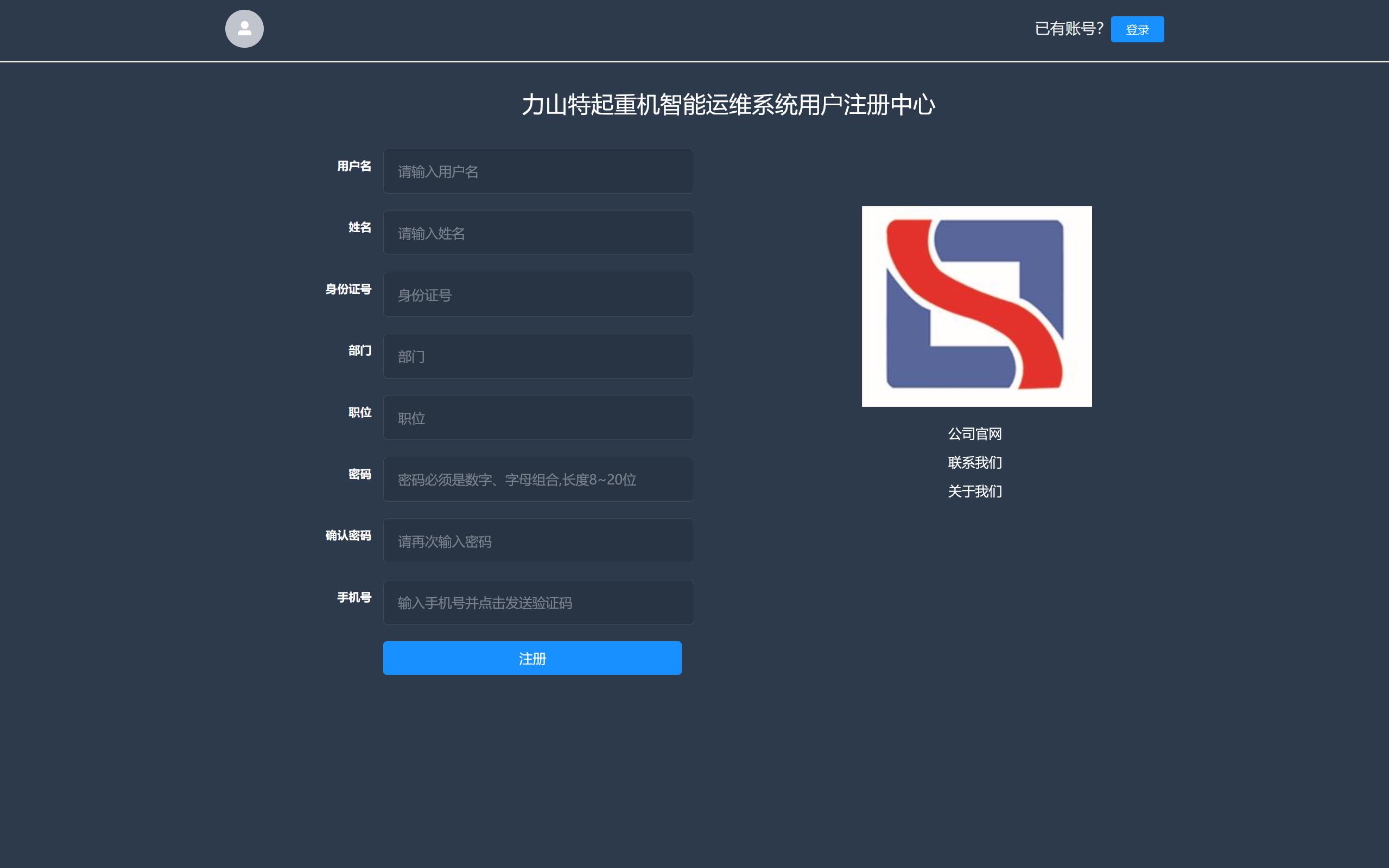The width and height of the screenshot is (1389, 868).
Task: Select the 确认密码 confirm password field
Action: point(538,541)
